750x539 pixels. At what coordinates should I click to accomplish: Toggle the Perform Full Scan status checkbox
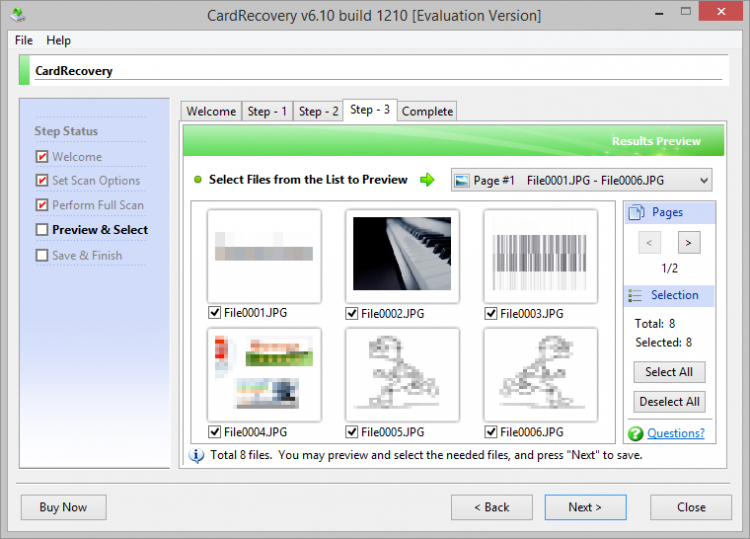point(42,205)
